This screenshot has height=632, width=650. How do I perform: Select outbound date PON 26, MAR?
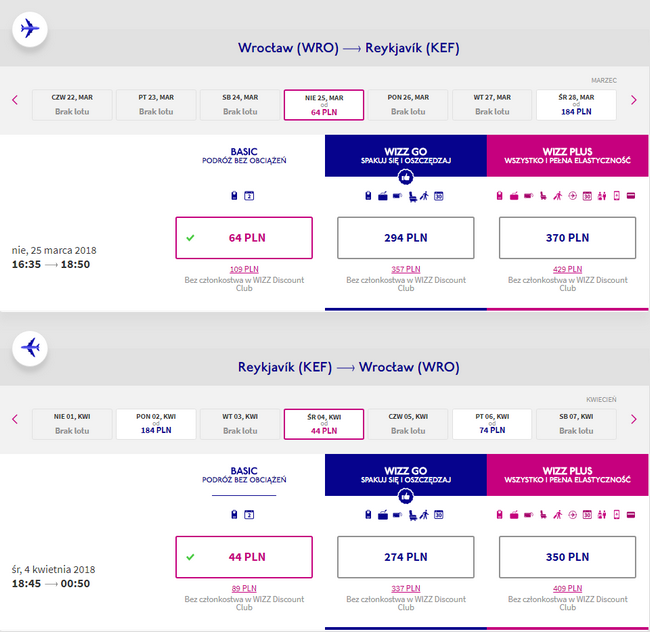(x=408, y=105)
